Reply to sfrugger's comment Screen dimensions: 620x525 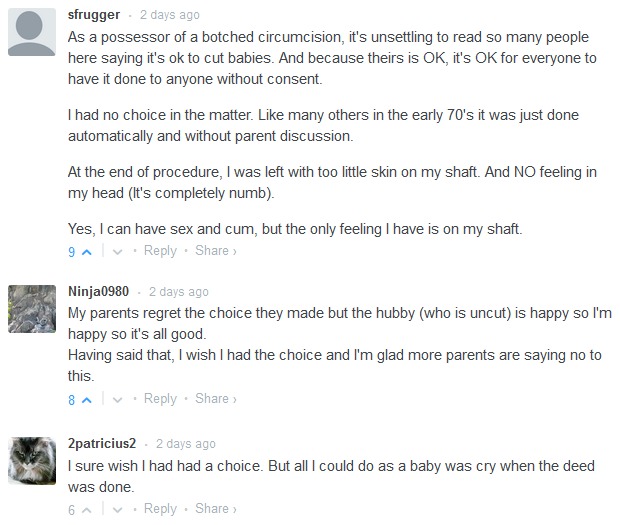pyautogui.click(x=160, y=251)
